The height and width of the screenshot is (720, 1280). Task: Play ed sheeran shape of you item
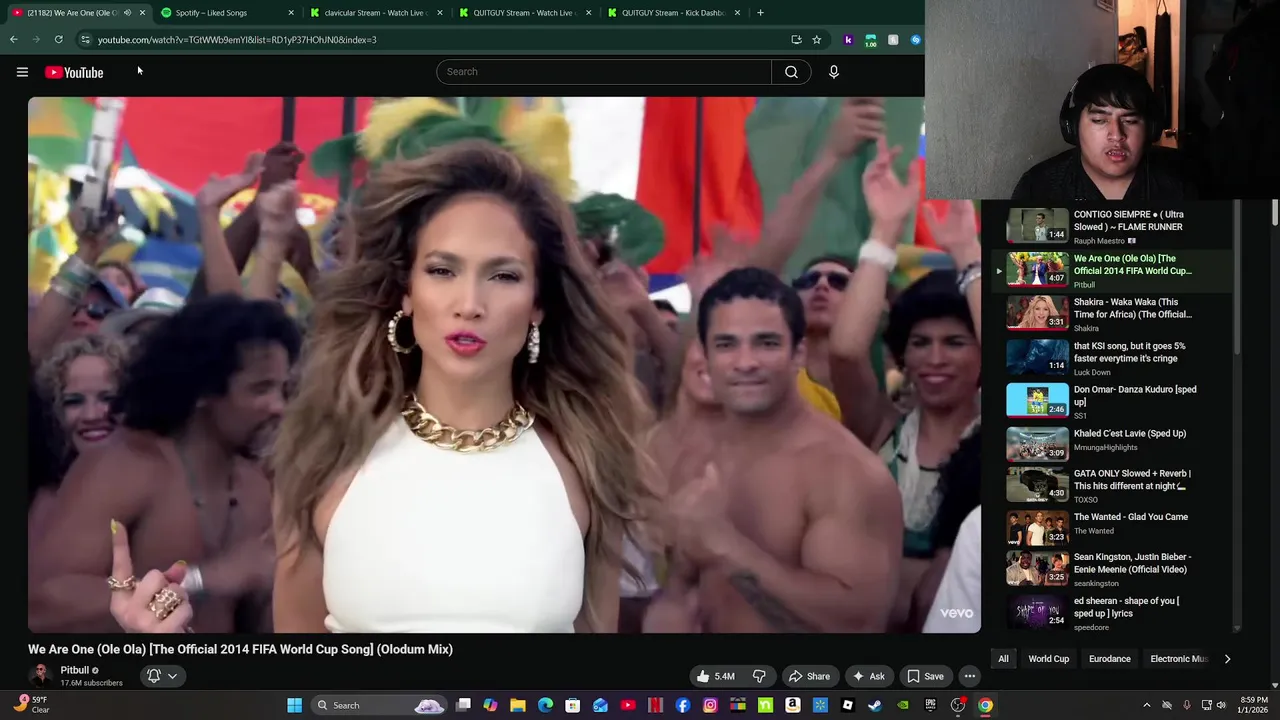1112,611
